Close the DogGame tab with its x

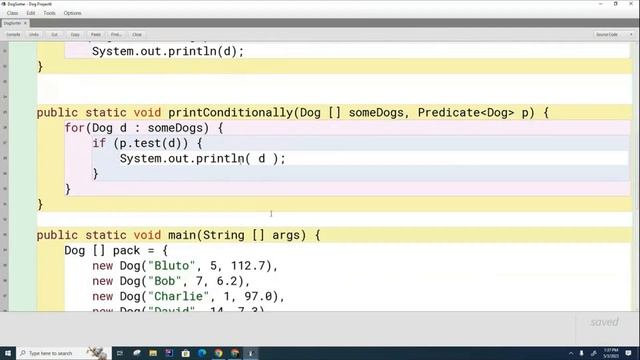click(25, 23)
